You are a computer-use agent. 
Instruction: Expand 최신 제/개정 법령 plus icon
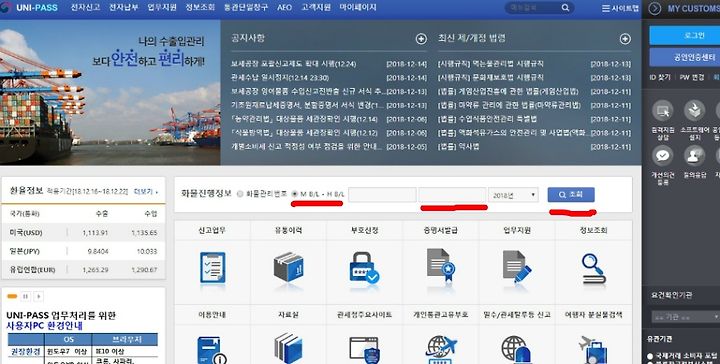tap(625, 39)
